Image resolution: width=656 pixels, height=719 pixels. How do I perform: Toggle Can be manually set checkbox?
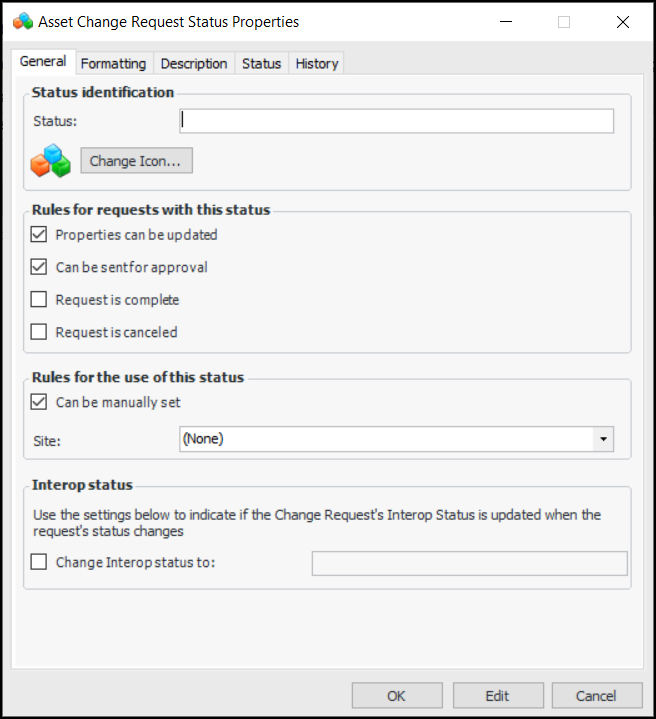click(x=39, y=402)
